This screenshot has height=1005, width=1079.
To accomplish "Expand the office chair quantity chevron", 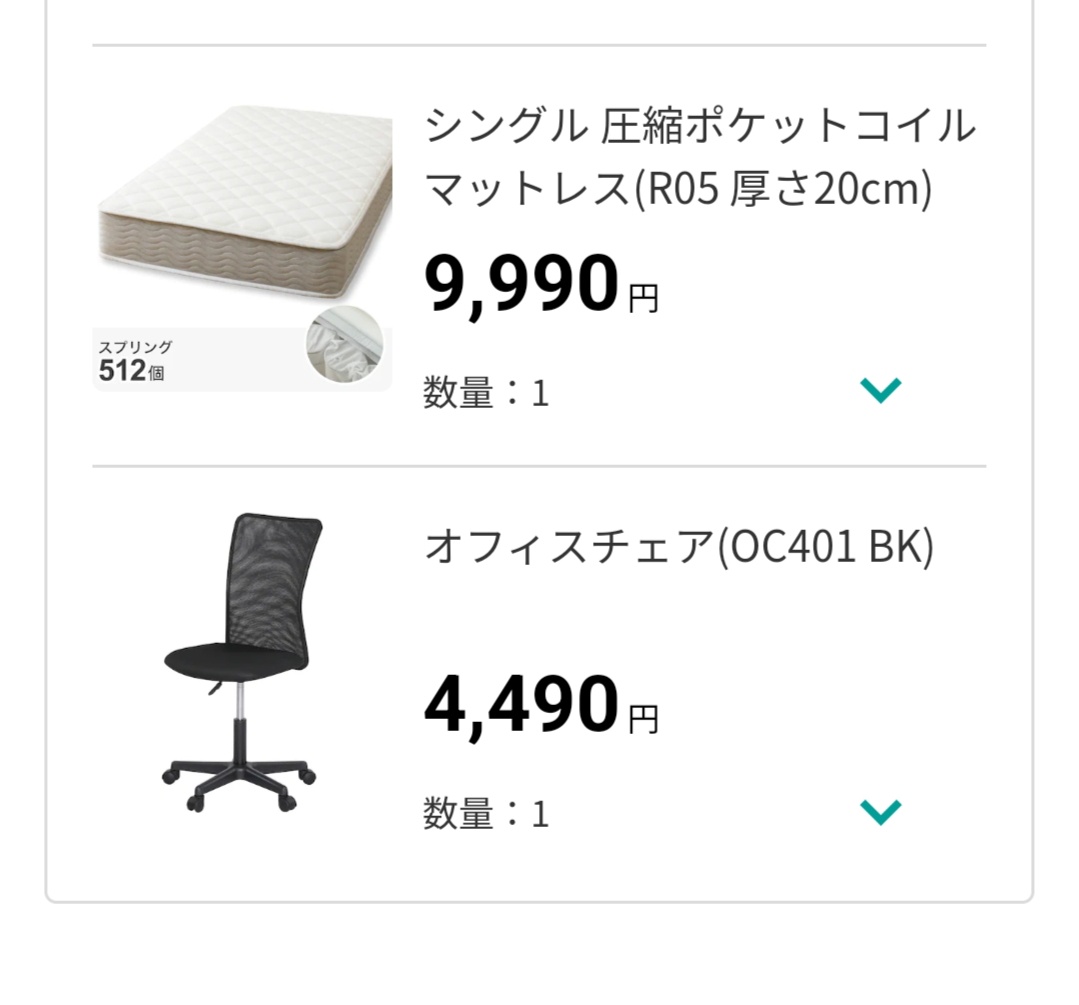I will tap(880, 812).
